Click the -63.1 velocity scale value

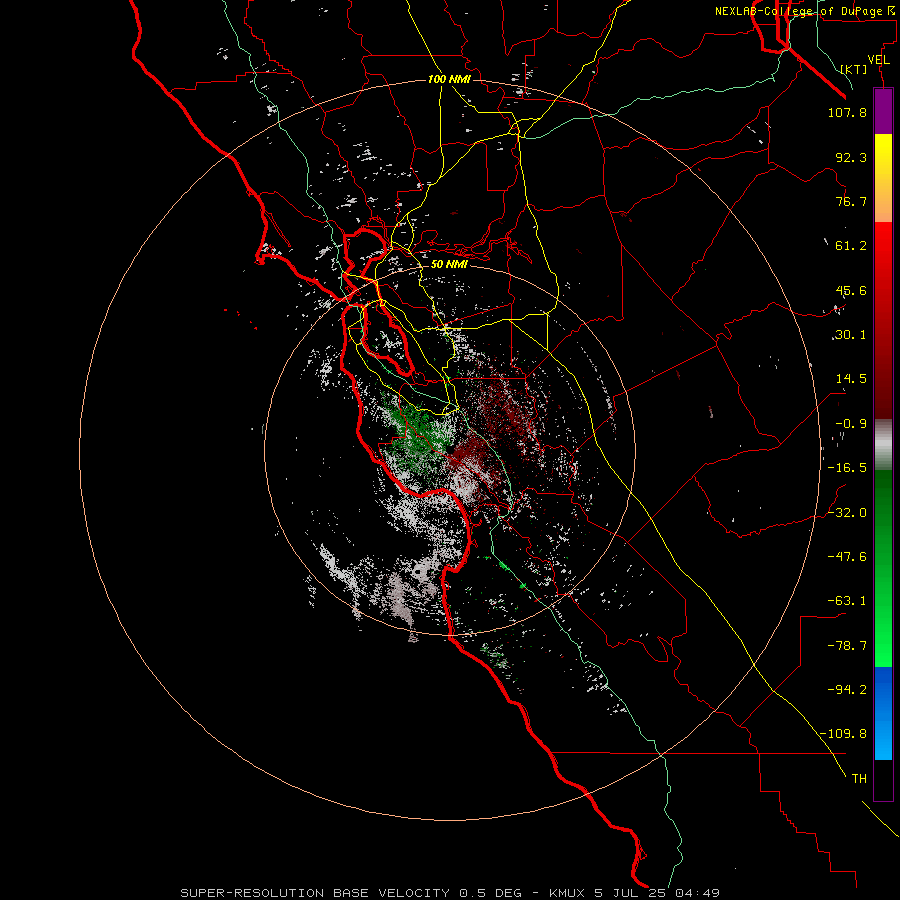click(847, 601)
